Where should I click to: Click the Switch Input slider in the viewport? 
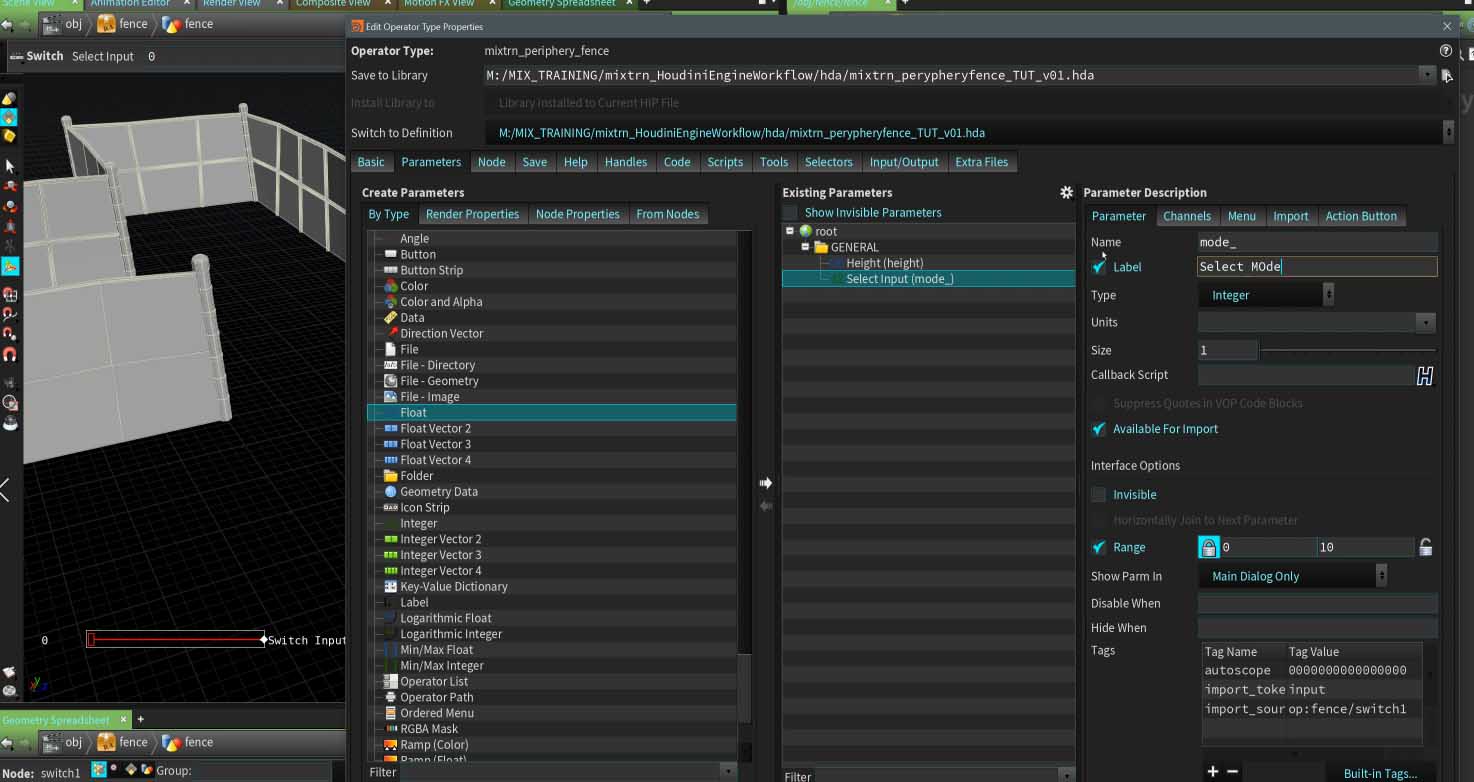tap(175, 640)
